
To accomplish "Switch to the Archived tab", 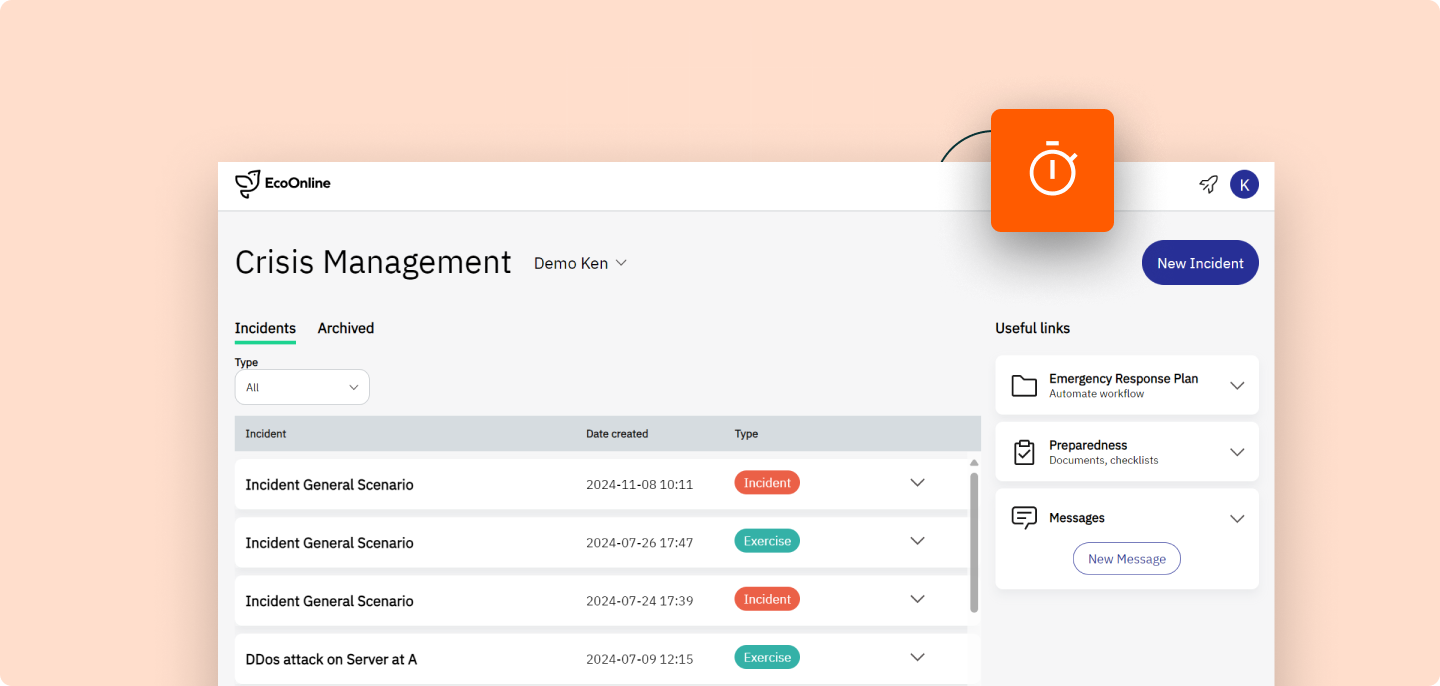I will [x=345, y=328].
